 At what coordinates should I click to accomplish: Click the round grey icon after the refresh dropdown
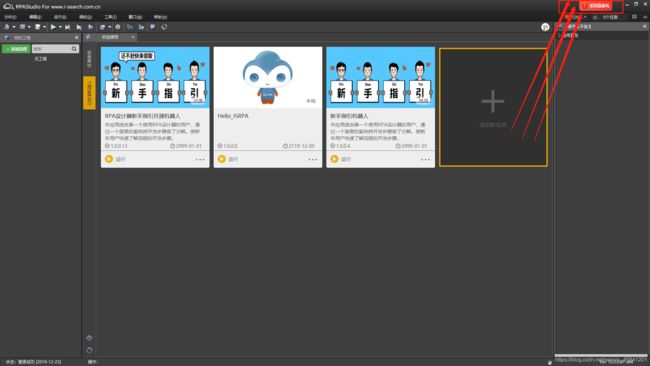(x=118, y=27)
